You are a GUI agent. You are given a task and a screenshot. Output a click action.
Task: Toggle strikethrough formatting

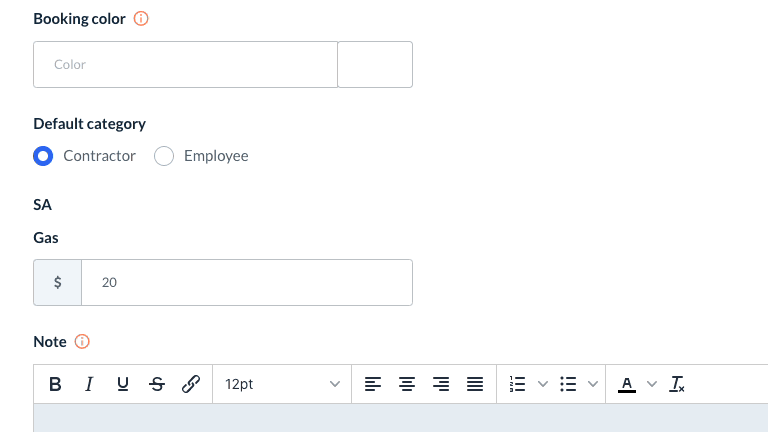[156, 384]
